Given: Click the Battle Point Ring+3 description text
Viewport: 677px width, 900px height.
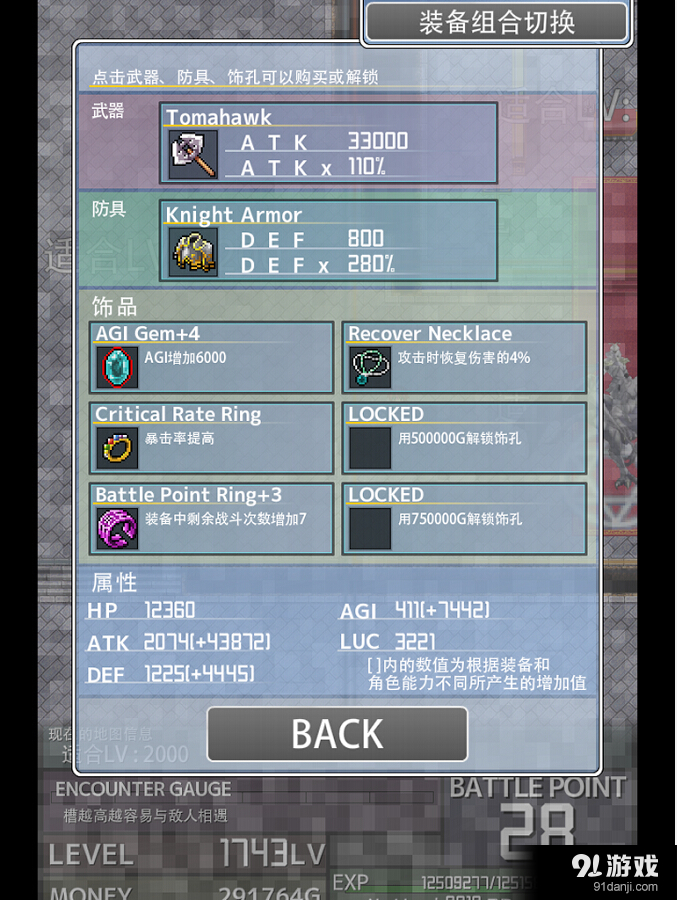Looking at the screenshot, I should coord(226,519).
